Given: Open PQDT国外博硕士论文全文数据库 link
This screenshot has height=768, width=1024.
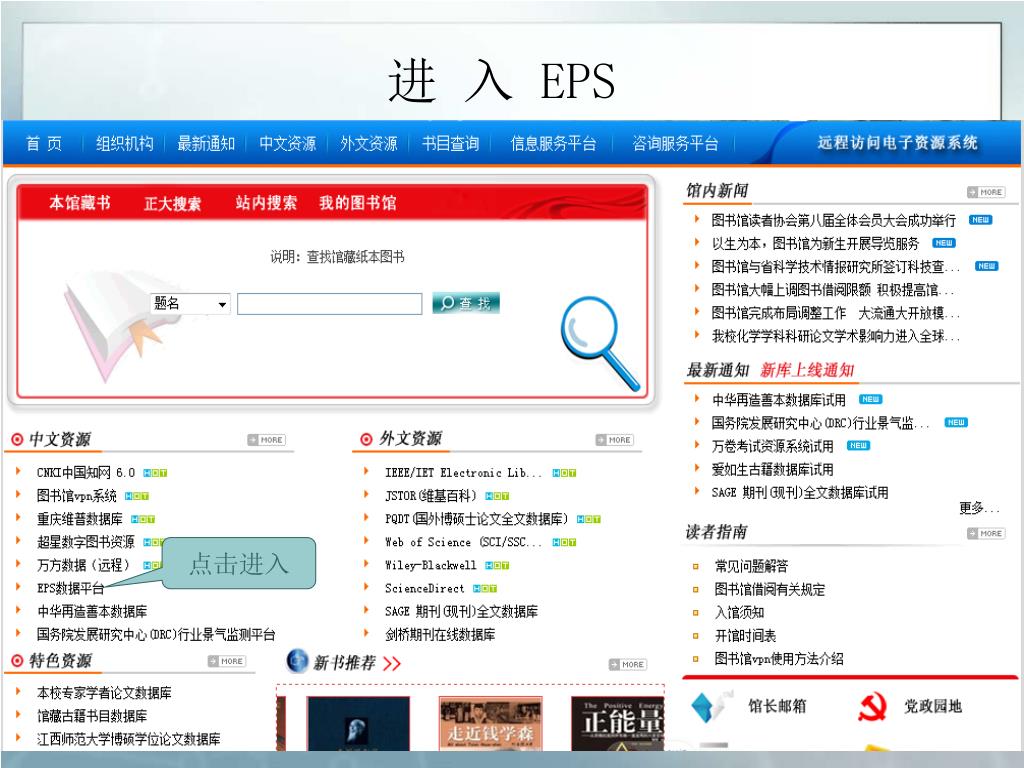Looking at the screenshot, I should 476,519.
